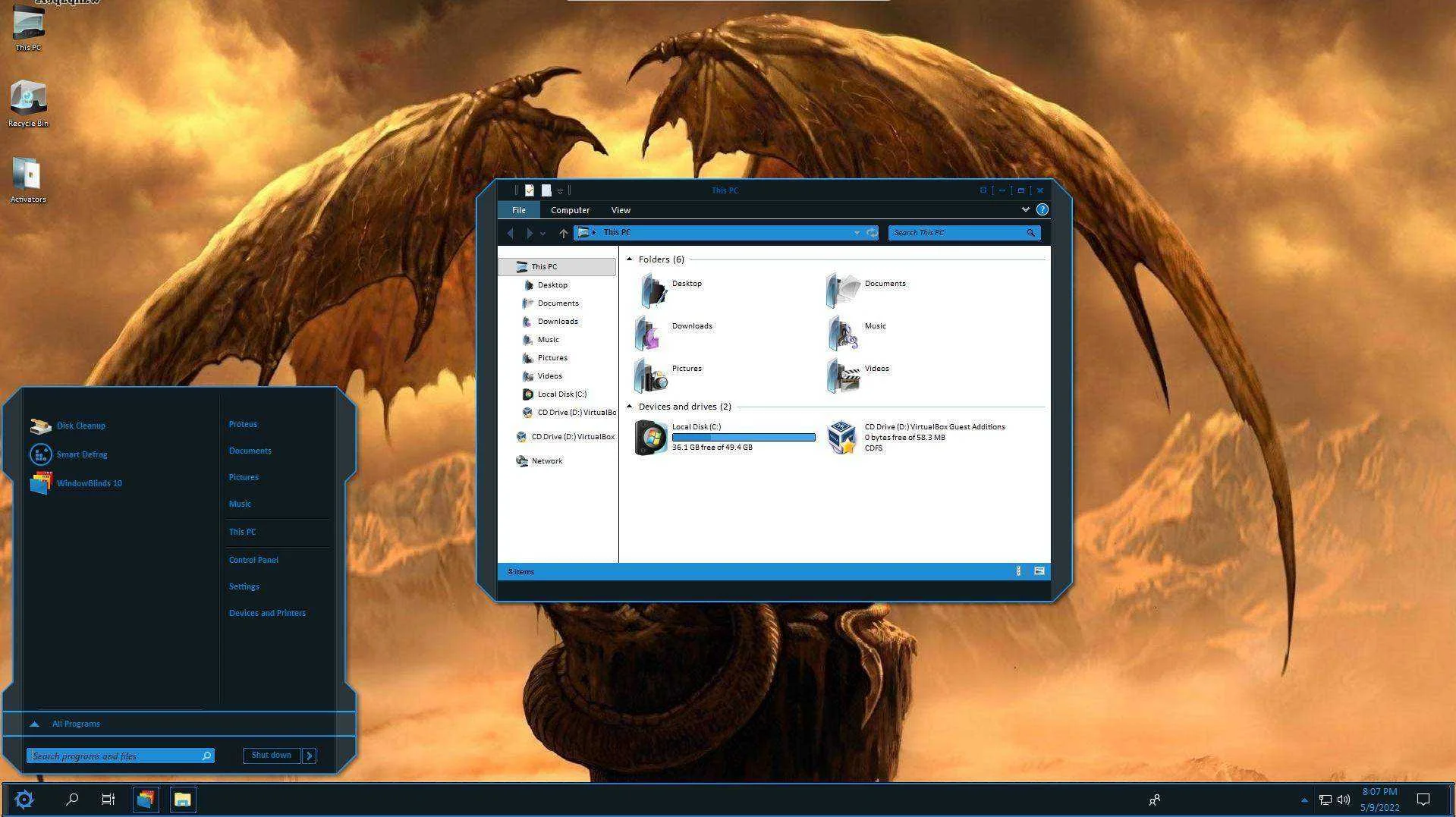Click Properties icon in quick access toolbar
1456x817 pixels.
(529, 190)
